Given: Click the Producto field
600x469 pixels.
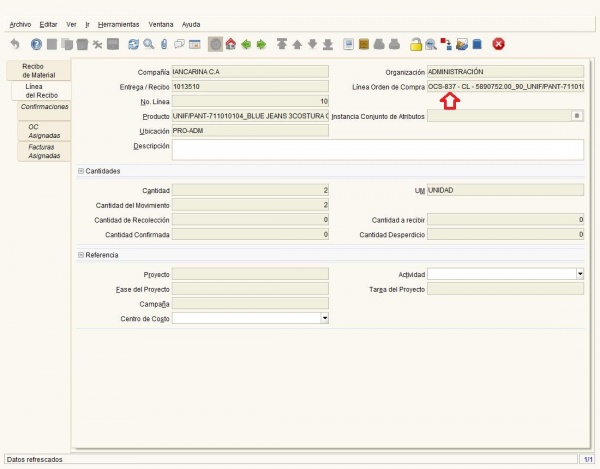Looking at the screenshot, I should (250, 116).
